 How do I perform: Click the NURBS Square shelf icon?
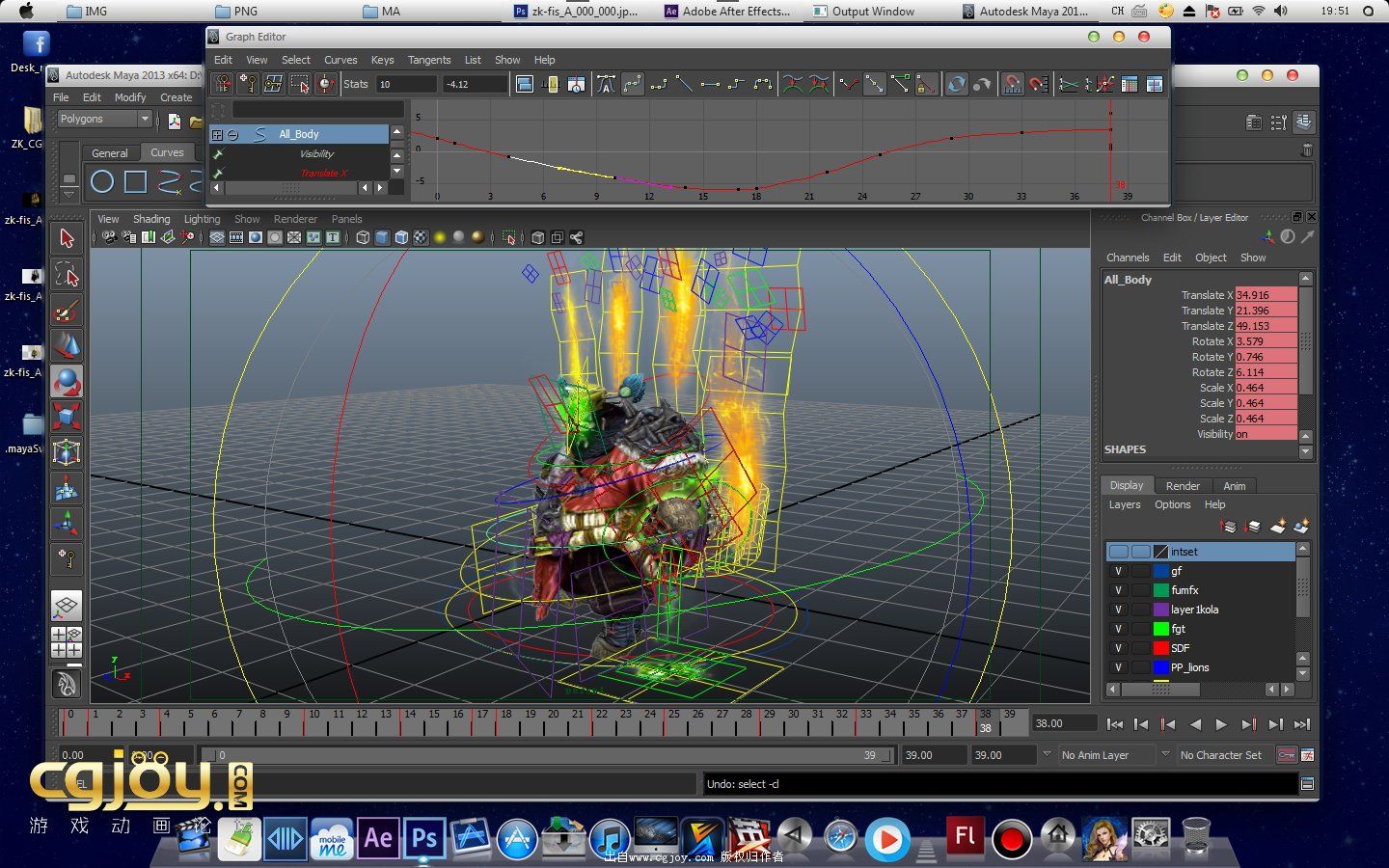[135, 180]
